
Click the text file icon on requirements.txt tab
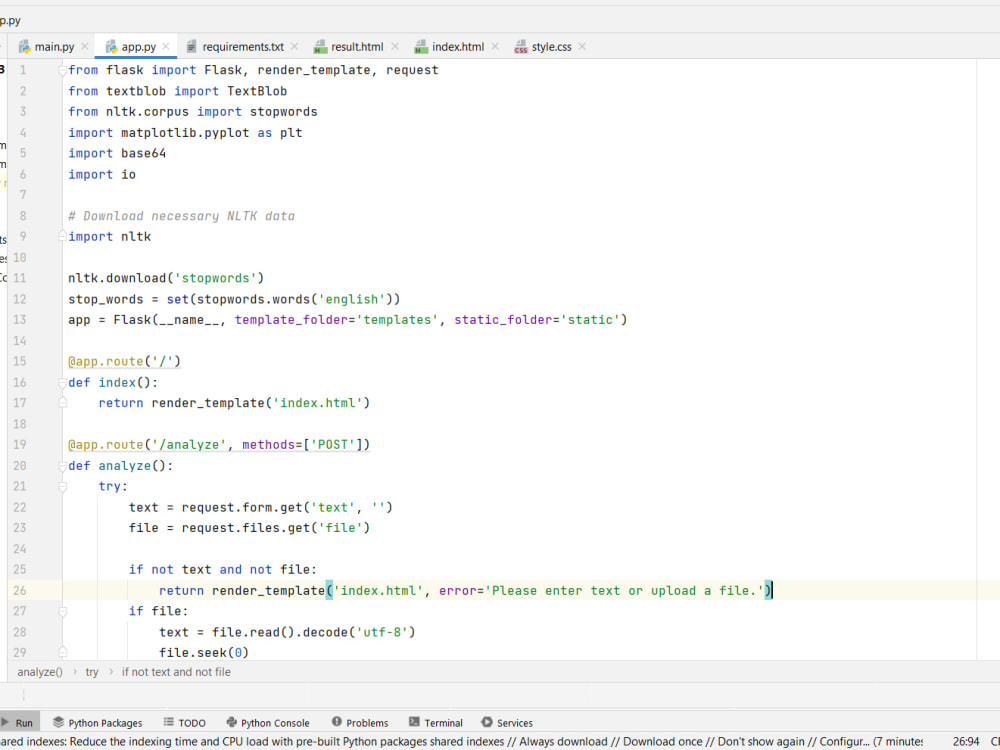point(191,47)
